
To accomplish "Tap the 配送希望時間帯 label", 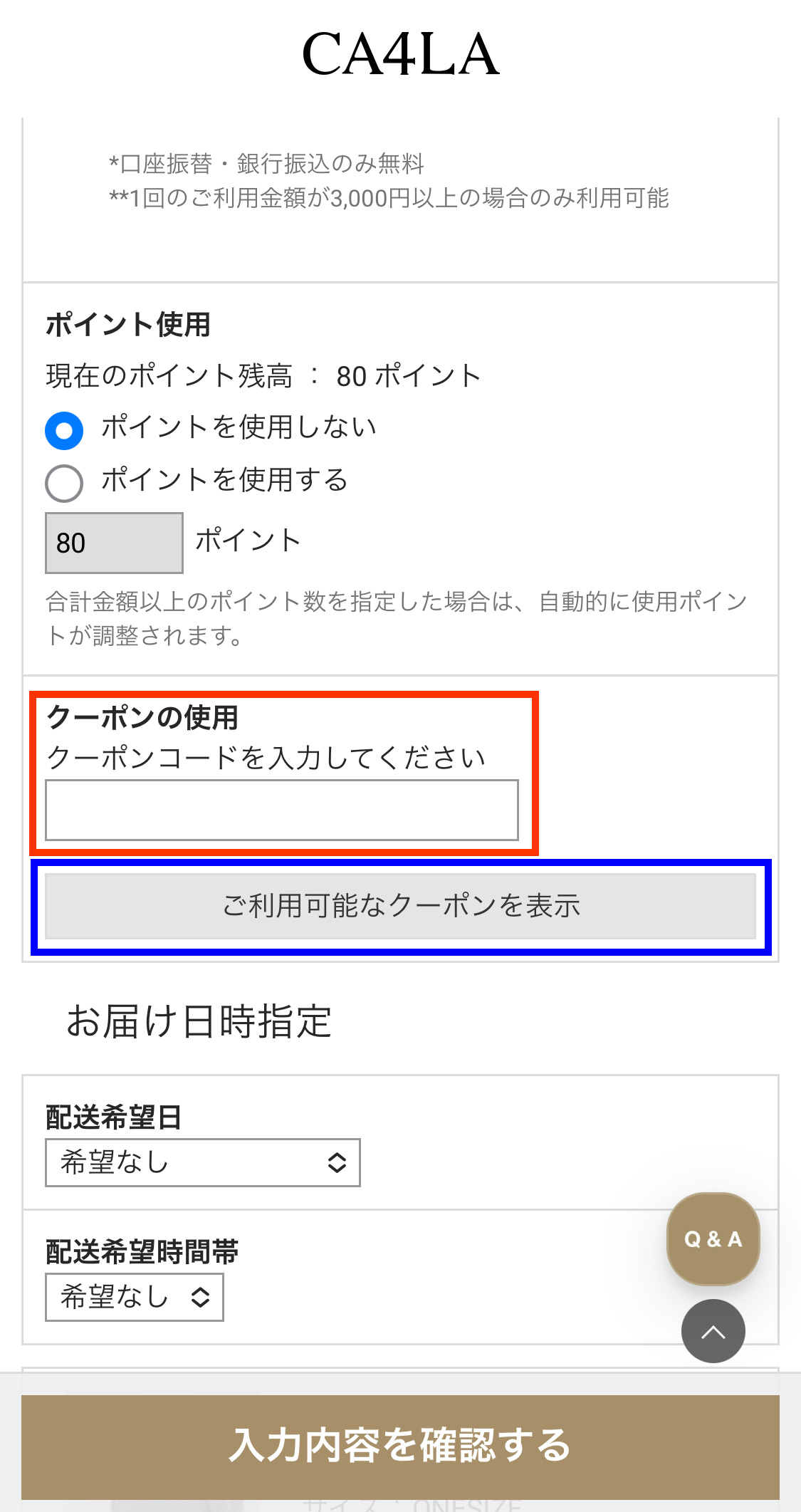I will pyautogui.click(x=142, y=1251).
